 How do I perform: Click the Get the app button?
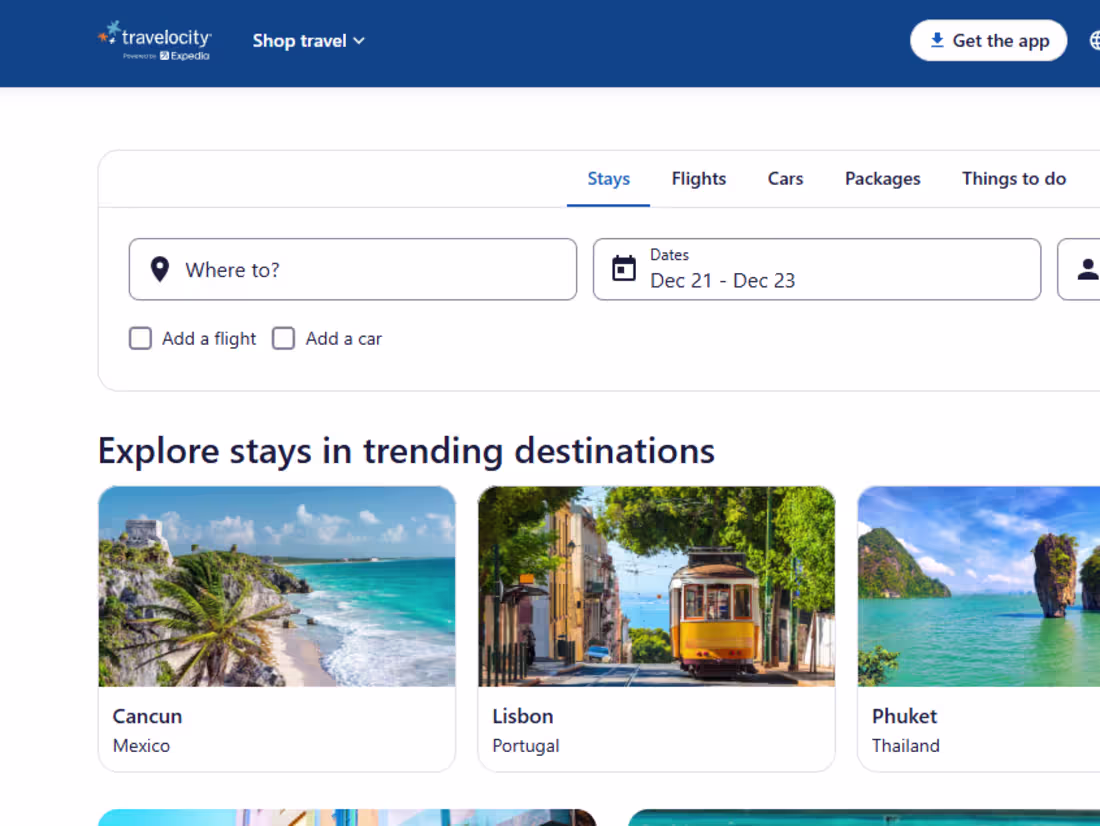pyautogui.click(x=988, y=40)
